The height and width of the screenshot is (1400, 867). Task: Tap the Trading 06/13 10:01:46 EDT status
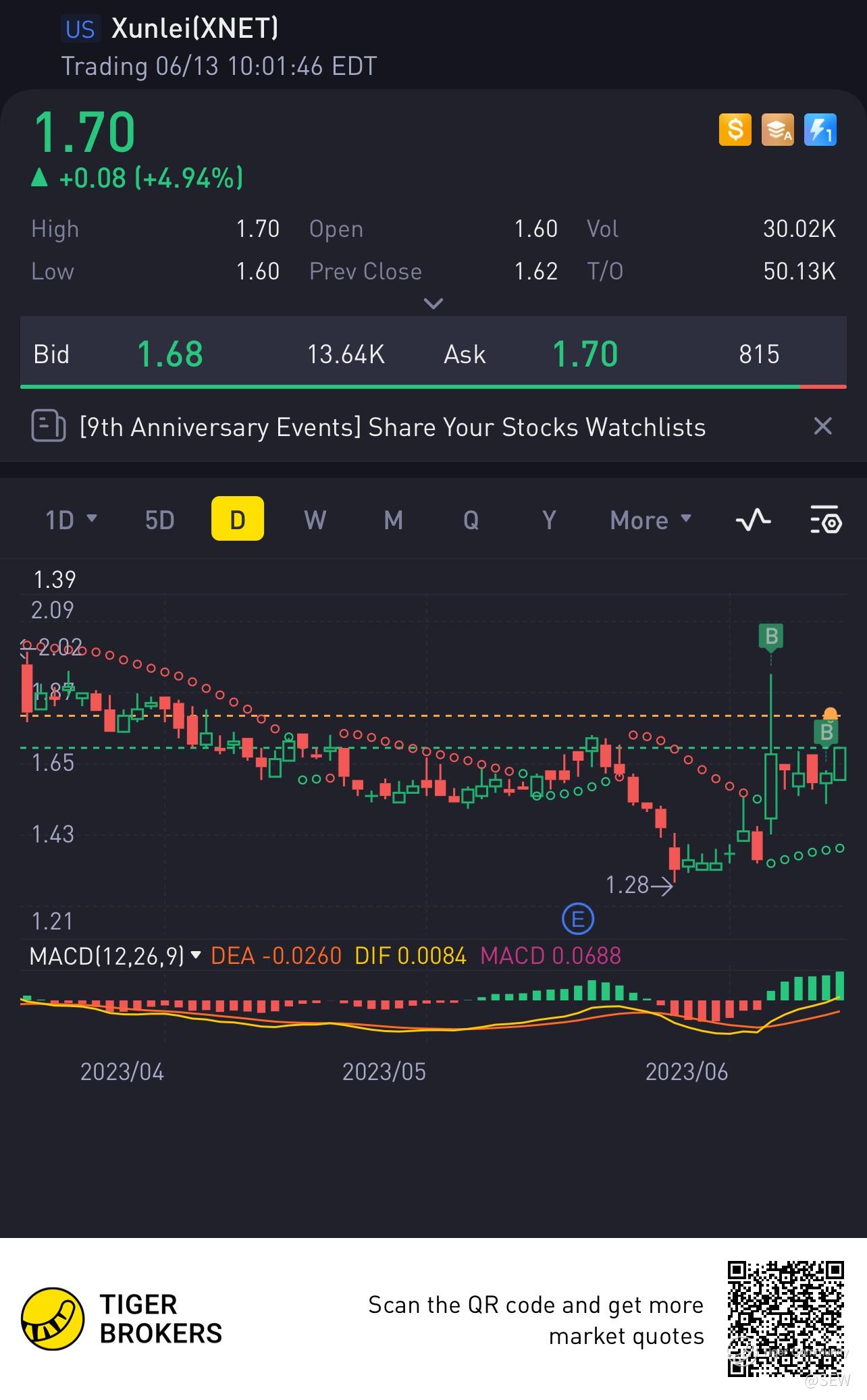pyautogui.click(x=219, y=66)
